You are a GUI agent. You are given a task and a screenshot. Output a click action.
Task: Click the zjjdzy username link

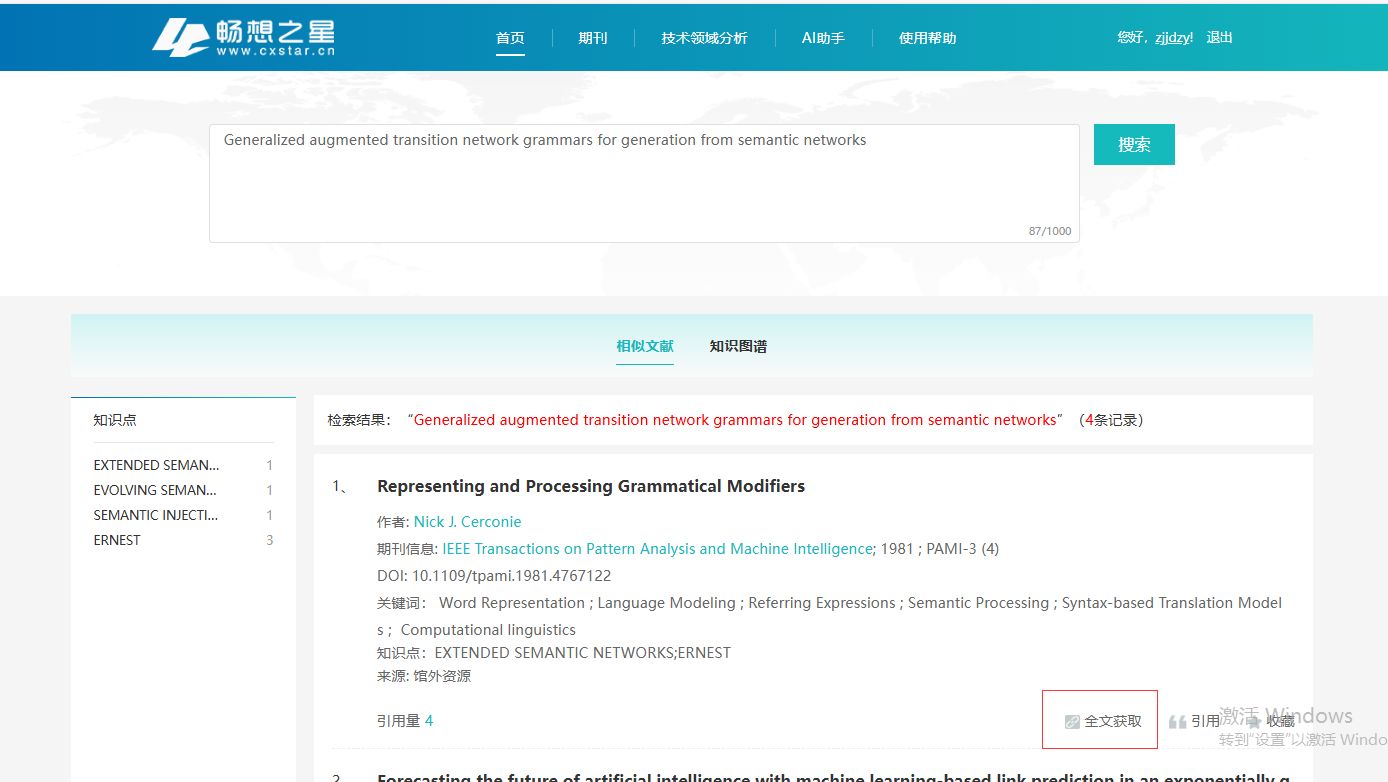coord(1172,38)
